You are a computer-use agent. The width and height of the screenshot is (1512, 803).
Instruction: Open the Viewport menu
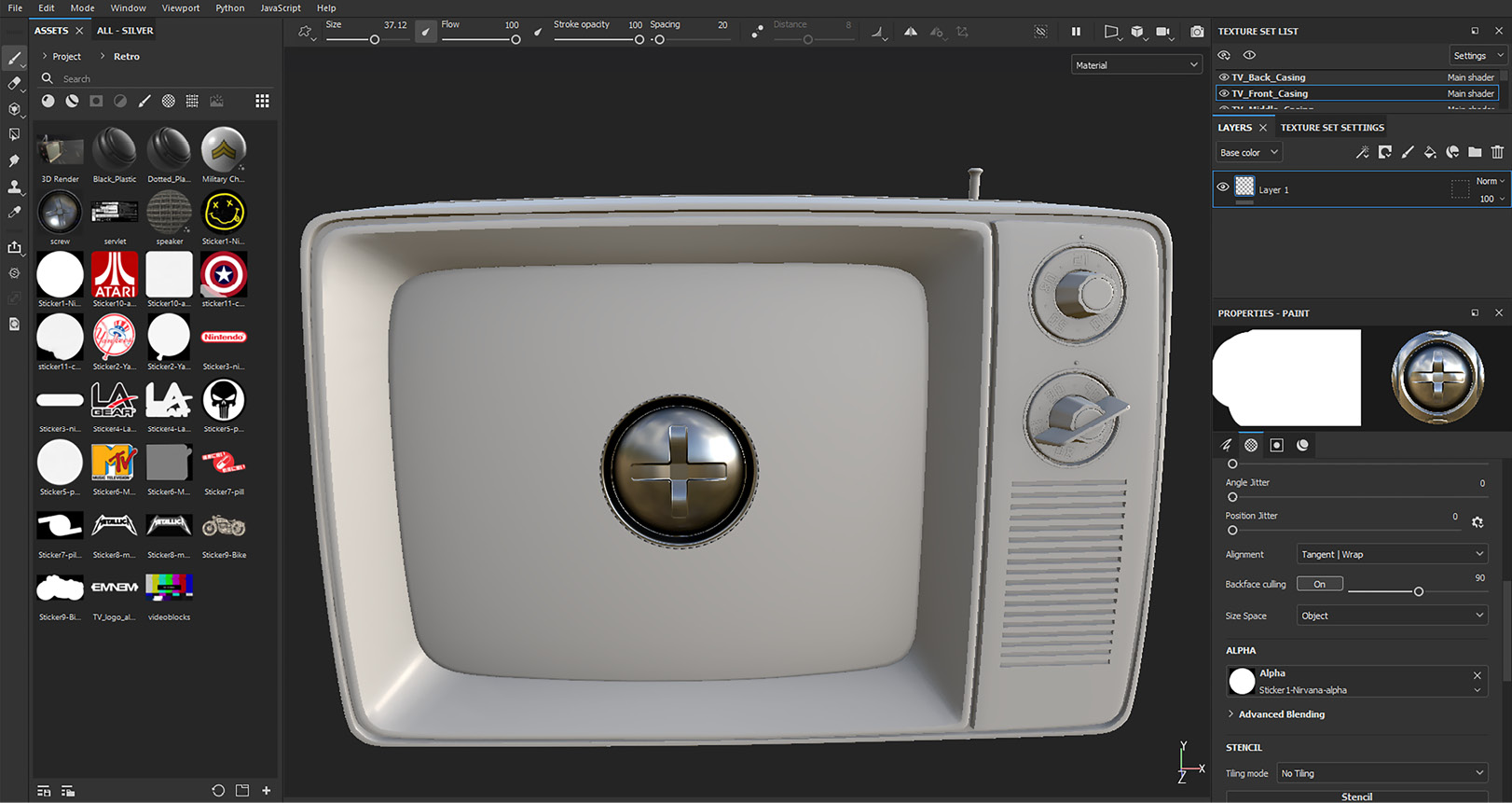tap(181, 7)
